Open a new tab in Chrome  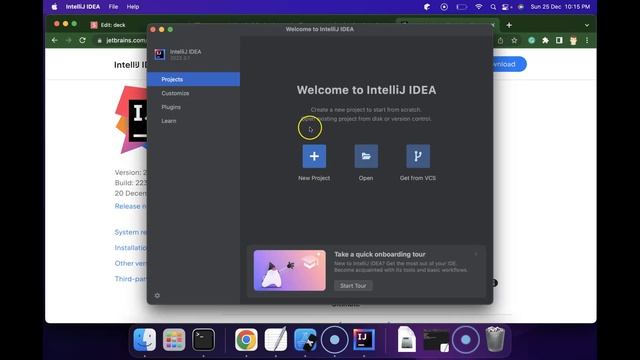[509, 25]
